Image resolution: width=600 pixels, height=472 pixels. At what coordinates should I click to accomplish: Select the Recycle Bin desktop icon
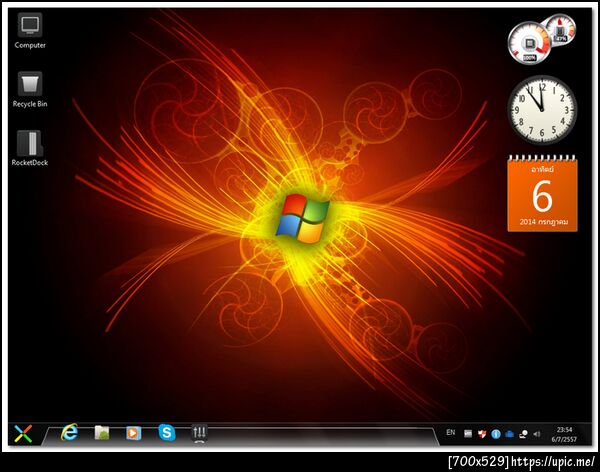point(30,89)
